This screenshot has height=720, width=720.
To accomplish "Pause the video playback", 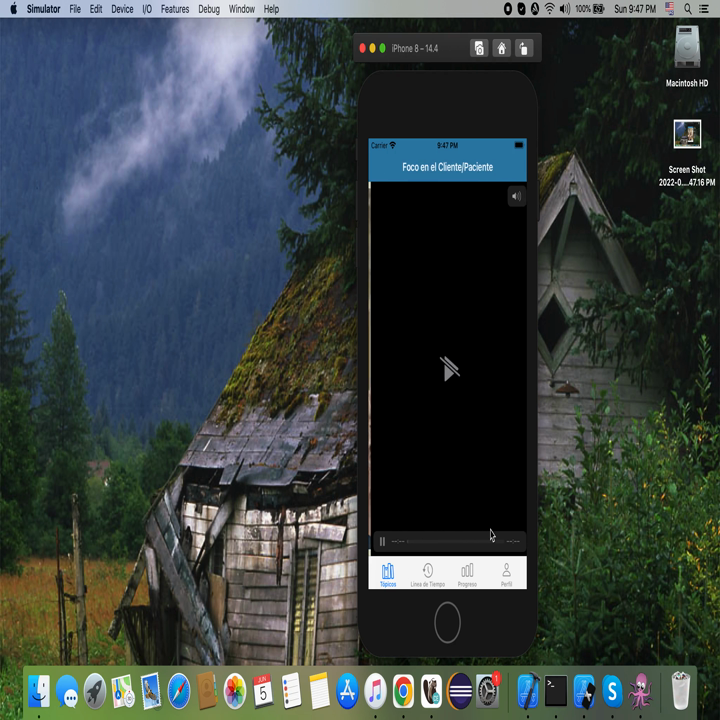I will pos(382,542).
